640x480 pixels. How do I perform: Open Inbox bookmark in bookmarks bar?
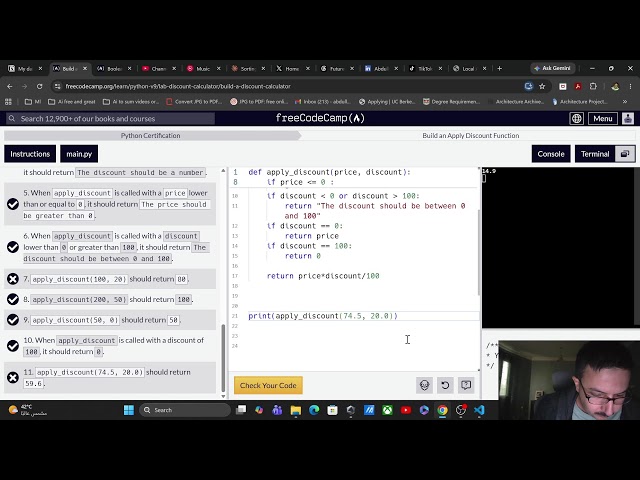(322, 102)
